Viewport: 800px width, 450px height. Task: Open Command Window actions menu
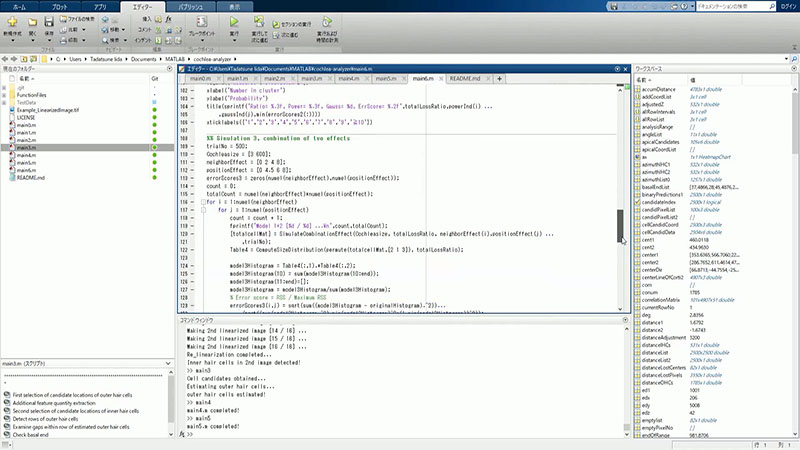625,320
